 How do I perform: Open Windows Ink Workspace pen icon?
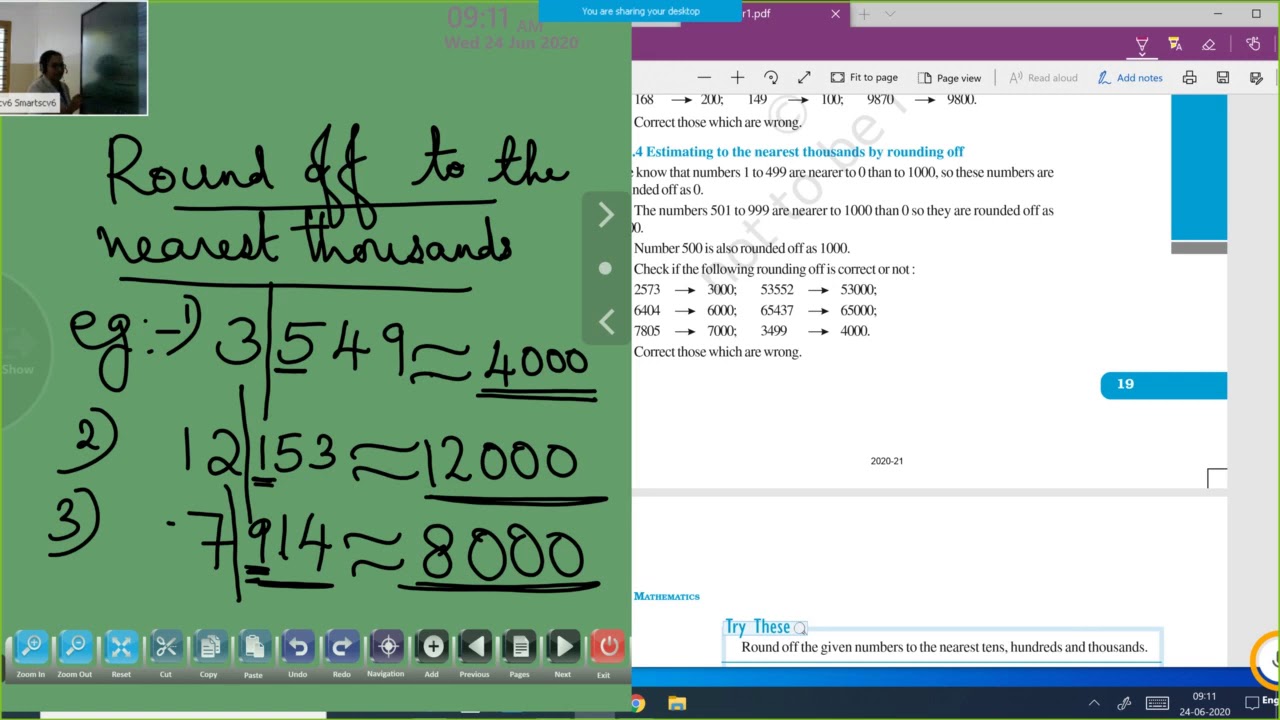point(1124,703)
